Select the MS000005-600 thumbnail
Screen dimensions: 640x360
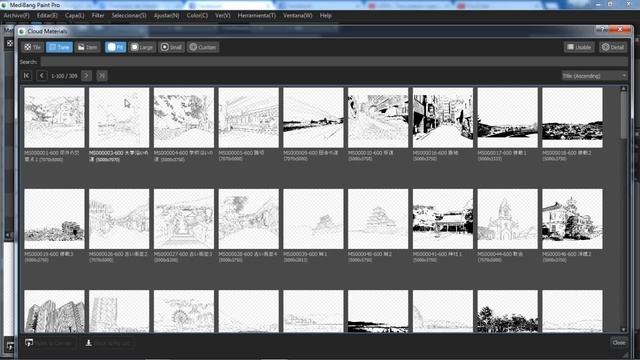point(249,118)
